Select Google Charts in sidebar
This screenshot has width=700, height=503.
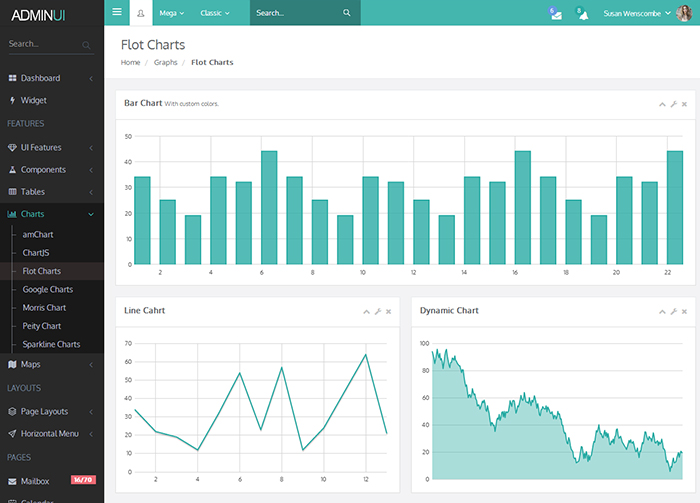pos(47,289)
